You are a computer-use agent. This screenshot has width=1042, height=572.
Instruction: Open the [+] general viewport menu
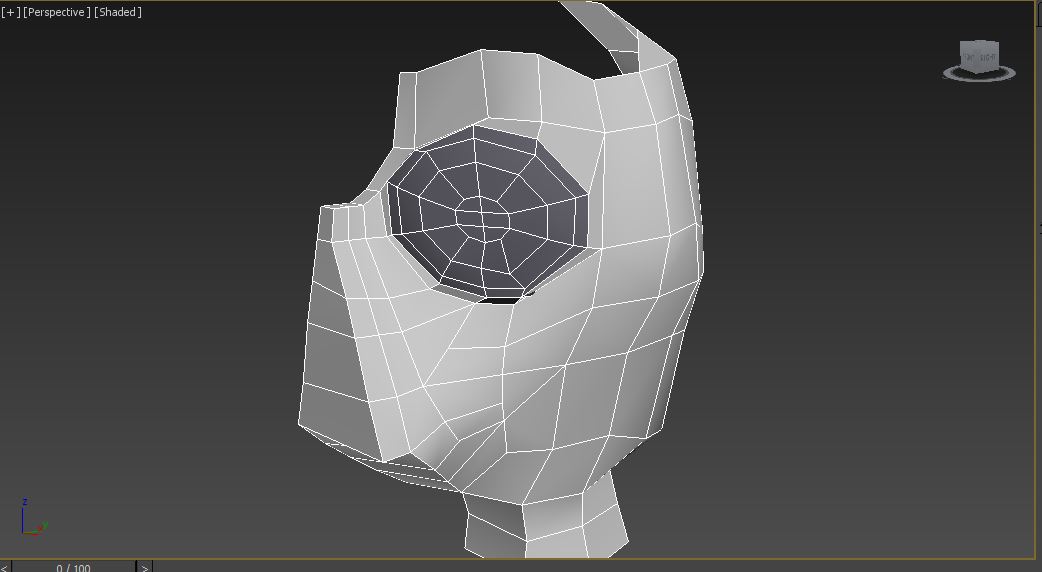point(10,12)
